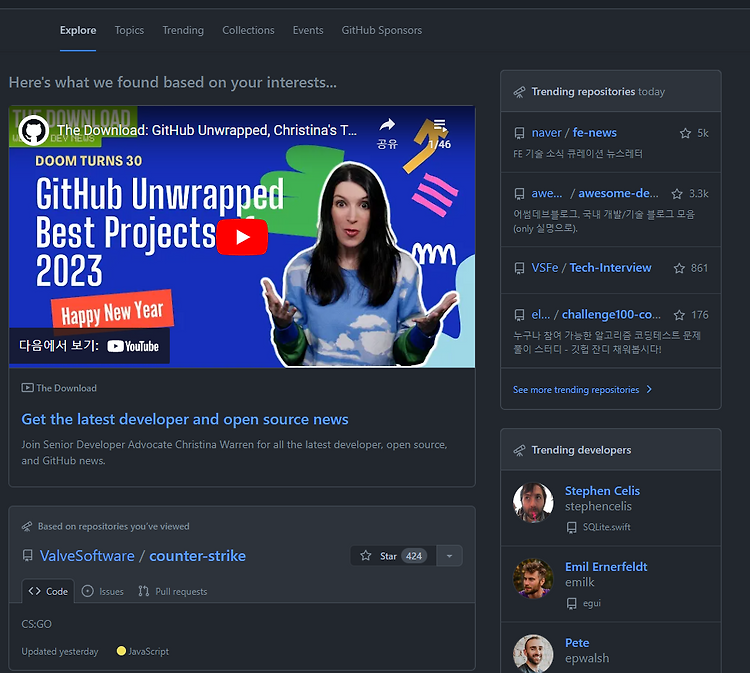The image size is (750, 673).
Task: Click the repo icon beside el...
Action: [519, 315]
